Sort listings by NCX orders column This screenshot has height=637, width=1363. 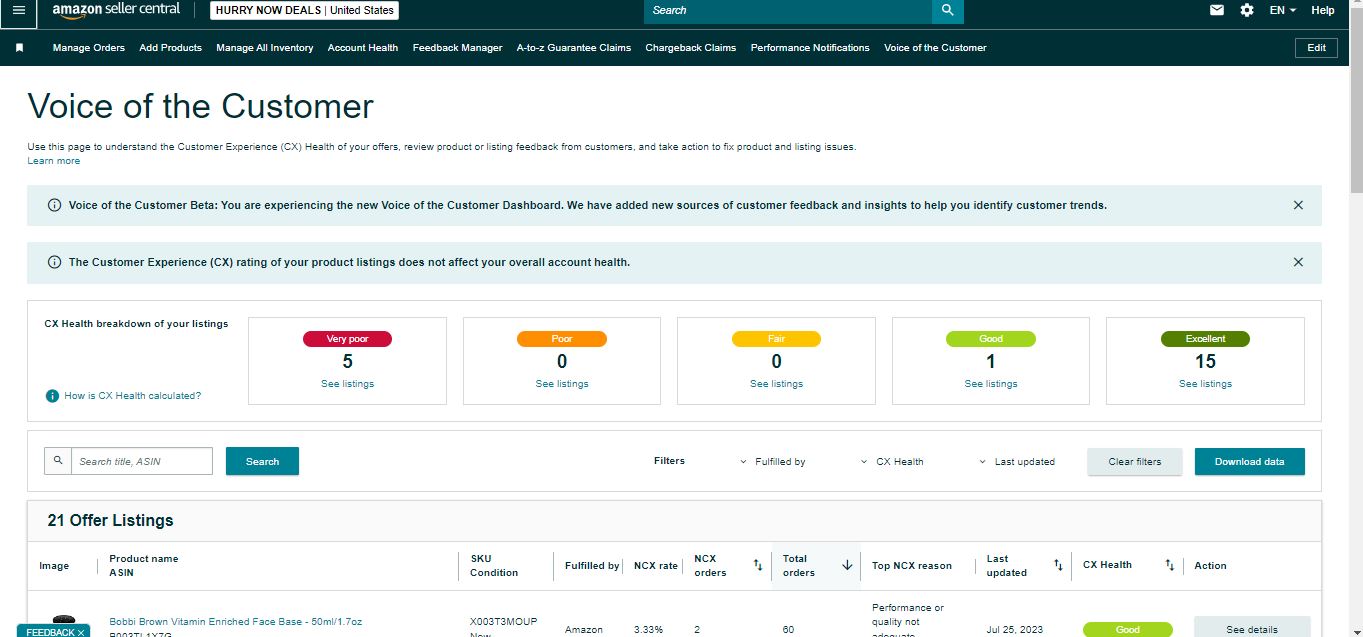pos(757,565)
